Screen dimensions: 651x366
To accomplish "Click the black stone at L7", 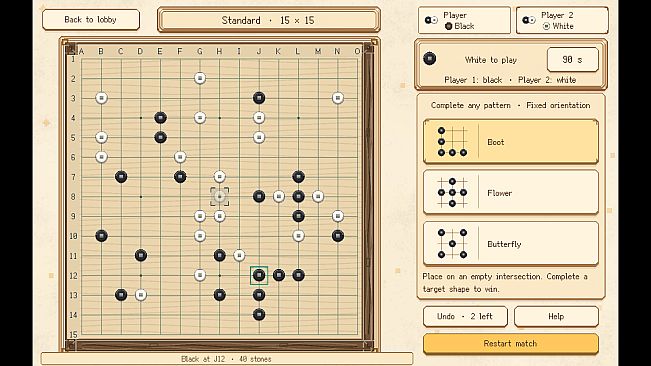I will [299, 177].
